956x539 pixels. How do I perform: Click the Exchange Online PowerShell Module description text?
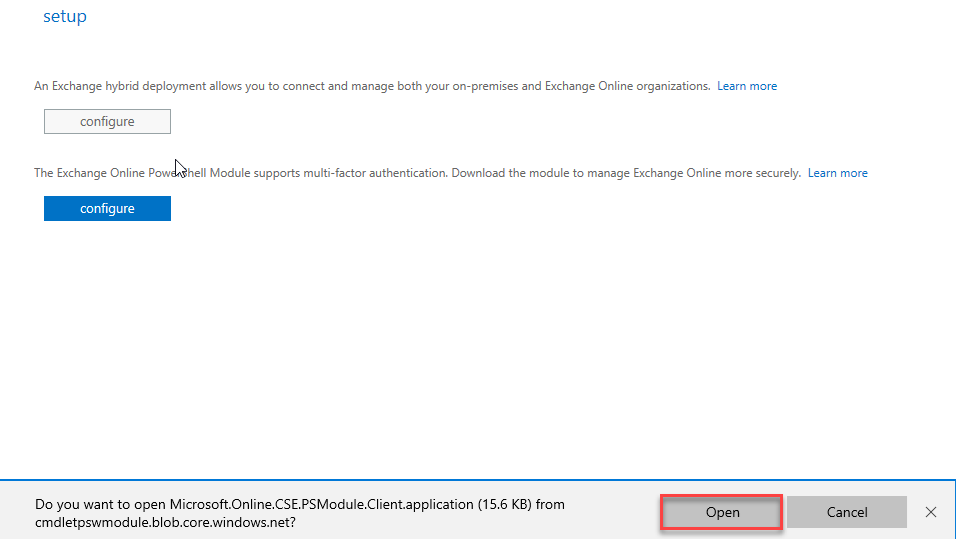click(x=417, y=173)
